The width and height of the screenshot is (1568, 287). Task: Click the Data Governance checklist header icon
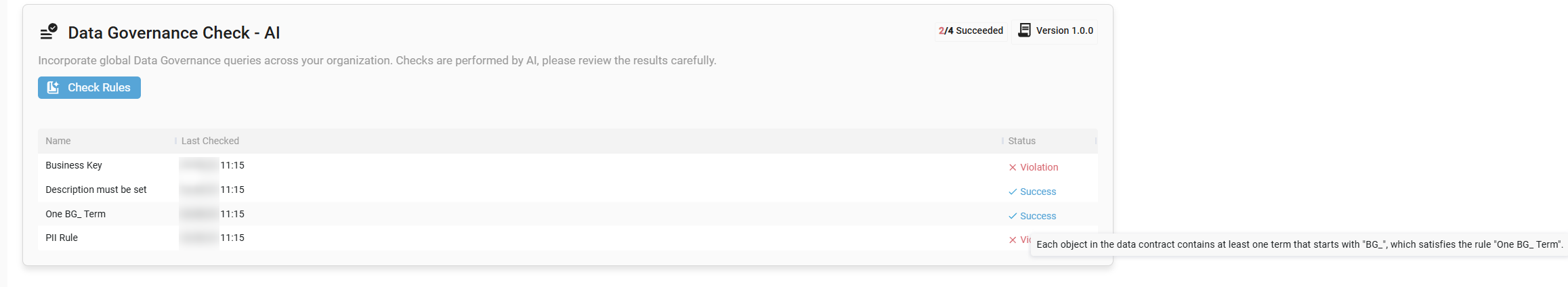49,31
